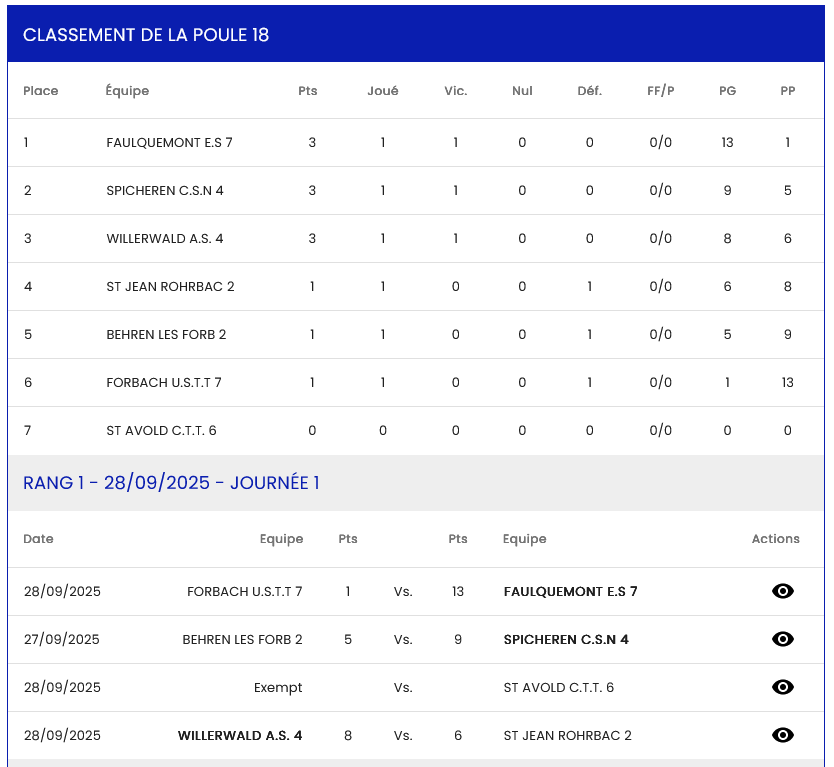The width and height of the screenshot is (834, 767).
Task: Click eye icon for St Avold exempt row
Action: (783, 687)
